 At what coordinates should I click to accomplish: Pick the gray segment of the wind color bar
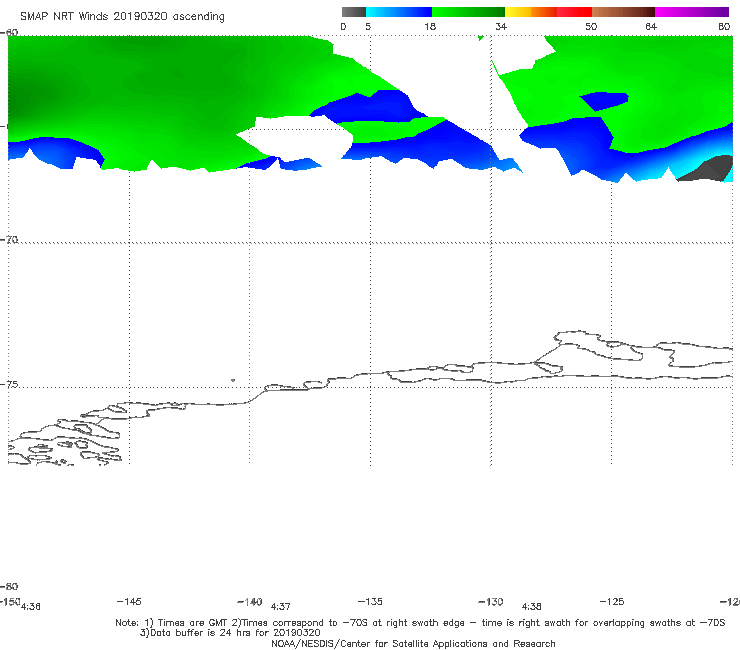354,12
